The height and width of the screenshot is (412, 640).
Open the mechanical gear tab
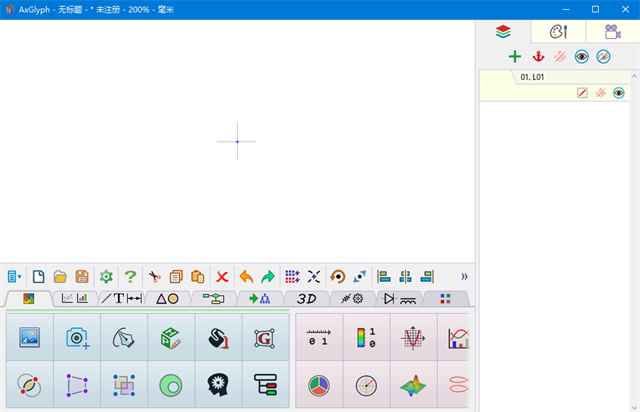pos(352,298)
